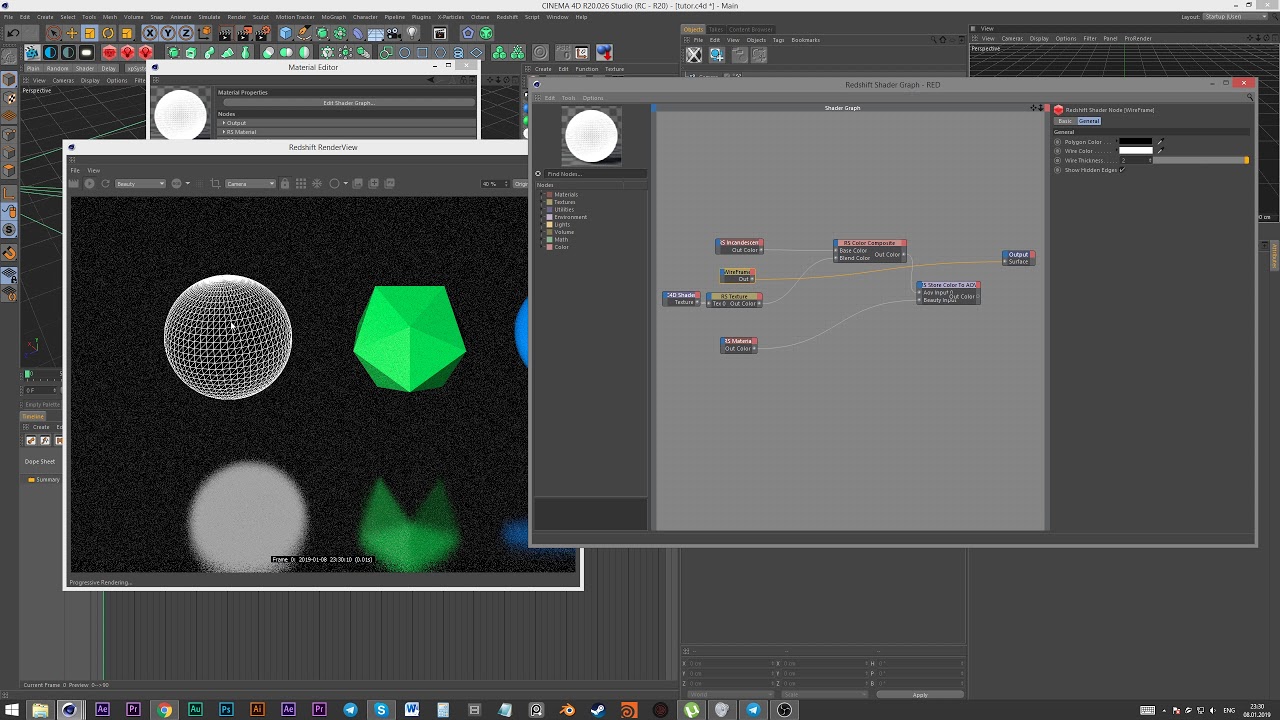This screenshot has height=720, width=1280.
Task: Click the RenderView refresh icon
Action: point(105,184)
